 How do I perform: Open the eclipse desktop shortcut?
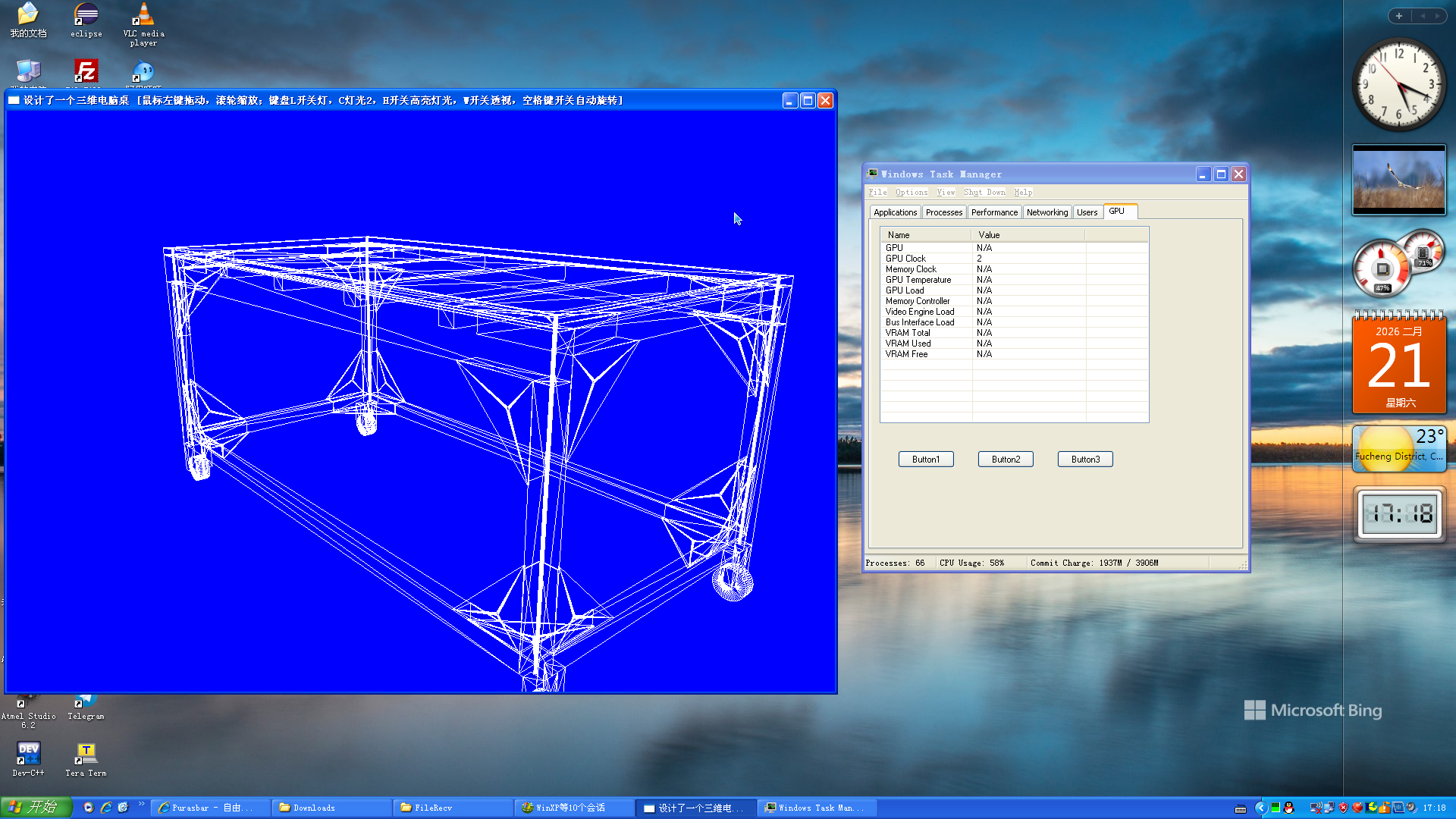tap(86, 15)
